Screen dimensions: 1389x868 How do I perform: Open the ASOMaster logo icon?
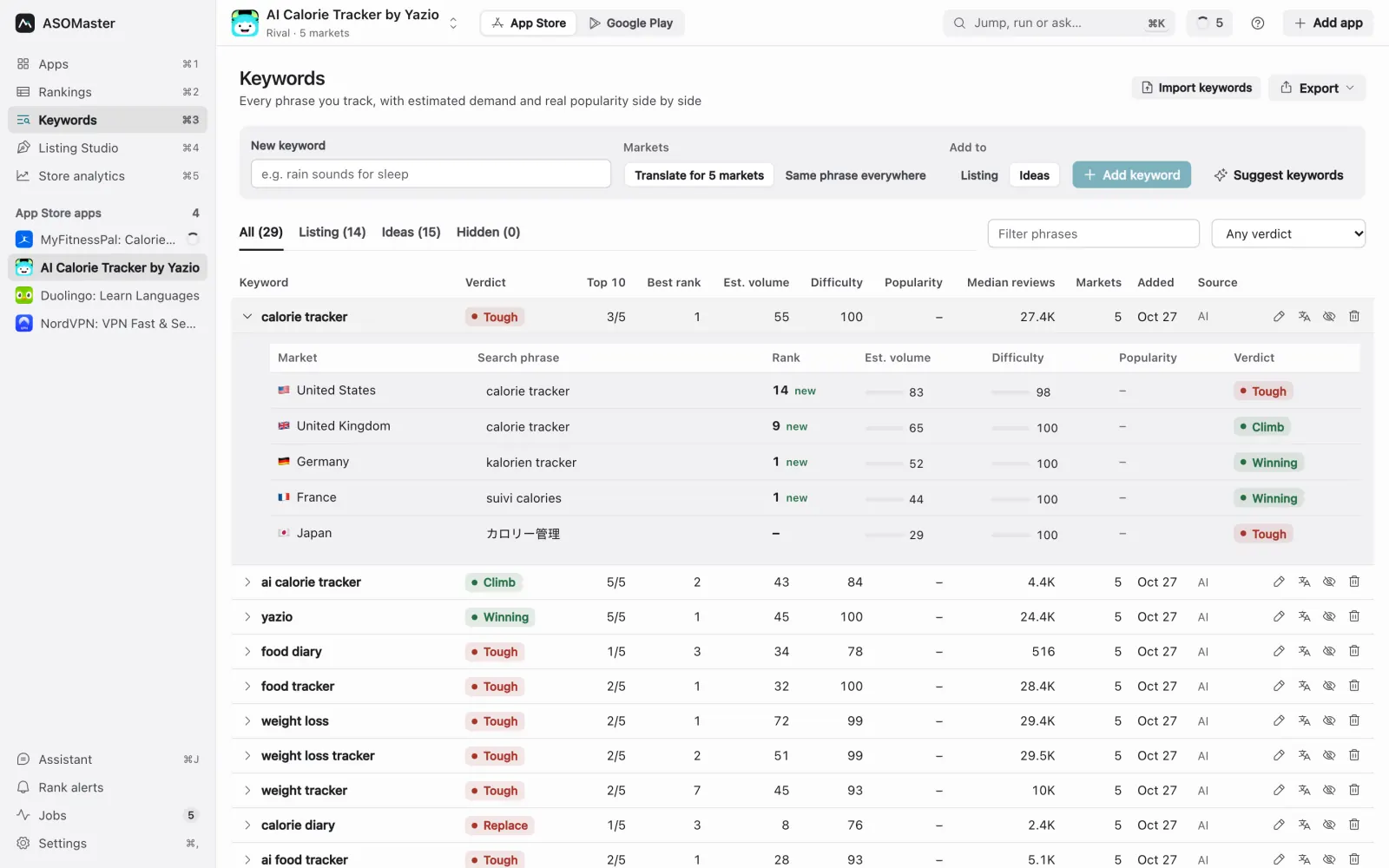coord(25,23)
